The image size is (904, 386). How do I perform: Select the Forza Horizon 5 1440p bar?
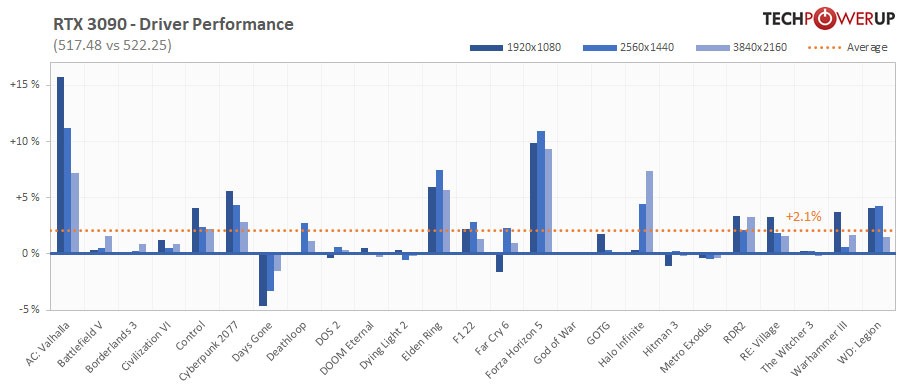tap(541, 192)
